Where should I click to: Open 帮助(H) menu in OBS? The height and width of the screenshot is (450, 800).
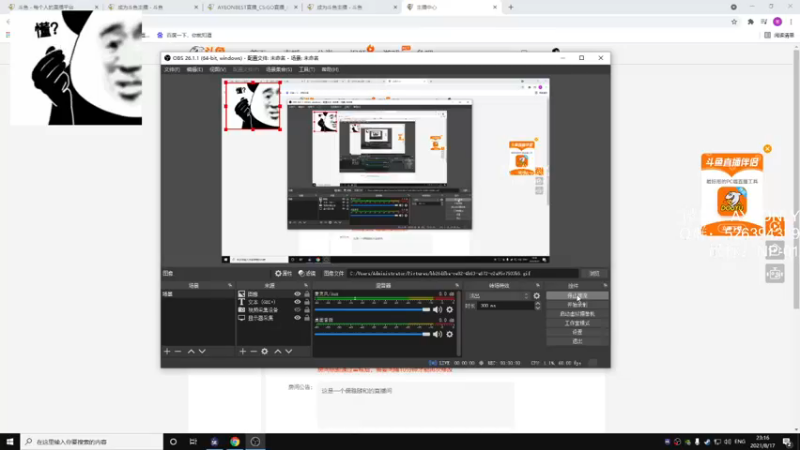point(330,69)
